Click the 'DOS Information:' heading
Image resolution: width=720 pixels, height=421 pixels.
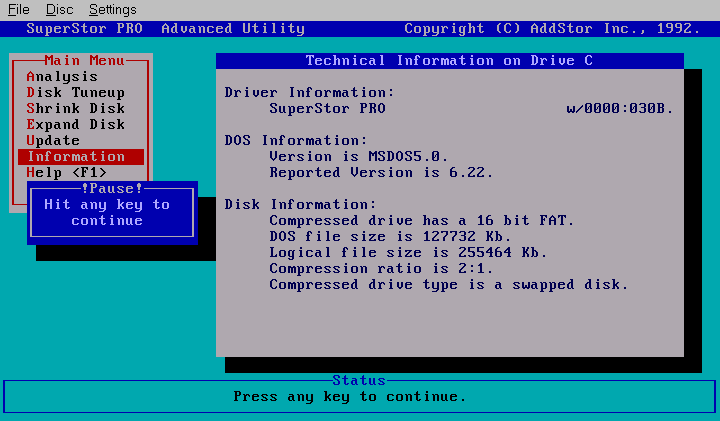coord(296,140)
